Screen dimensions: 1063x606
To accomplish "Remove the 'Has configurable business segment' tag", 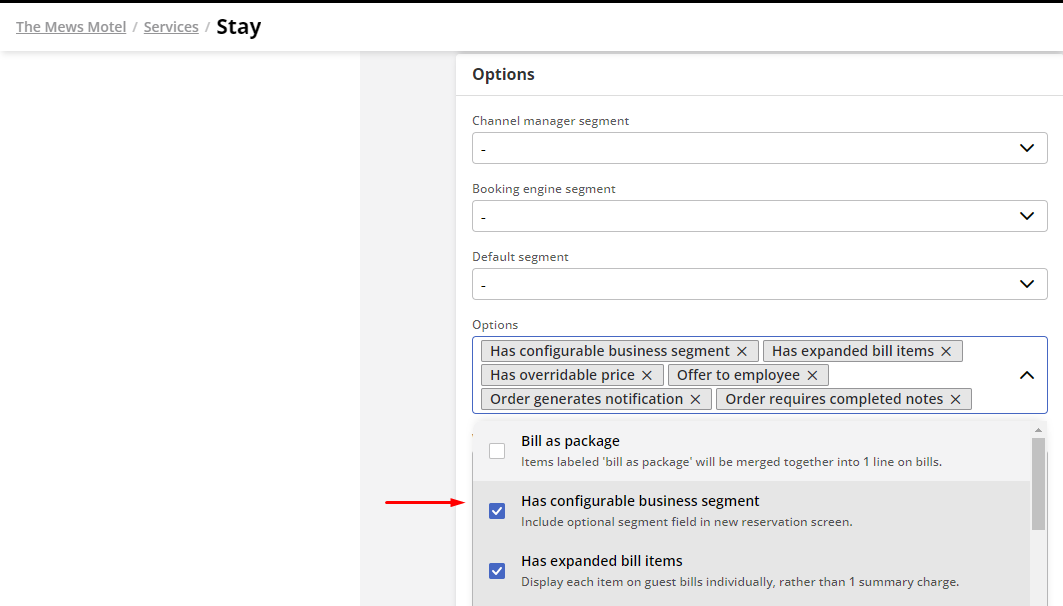I will pyautogui.click(x=742, y=350).
